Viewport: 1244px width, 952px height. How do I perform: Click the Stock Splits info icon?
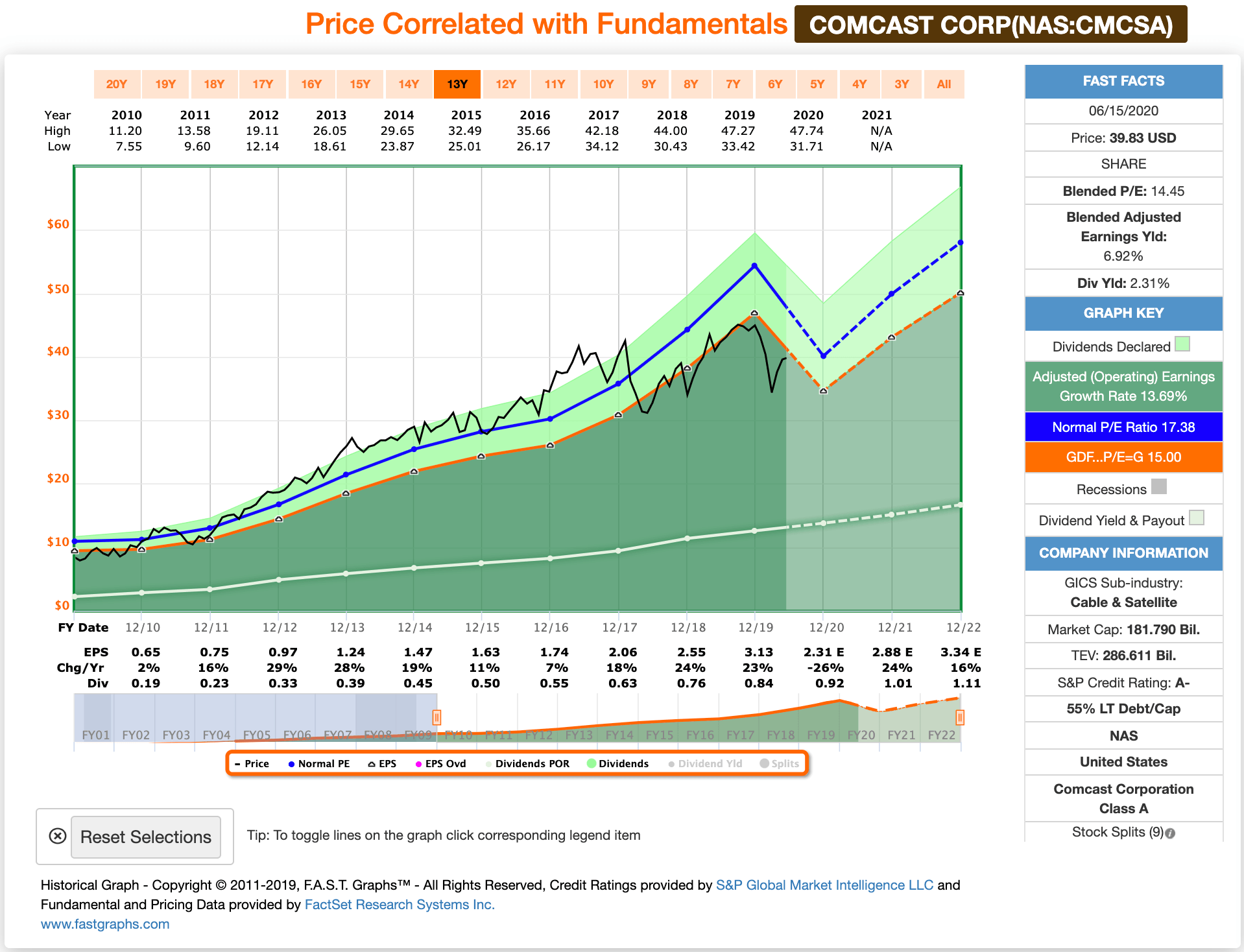[x=1171, y=831]
